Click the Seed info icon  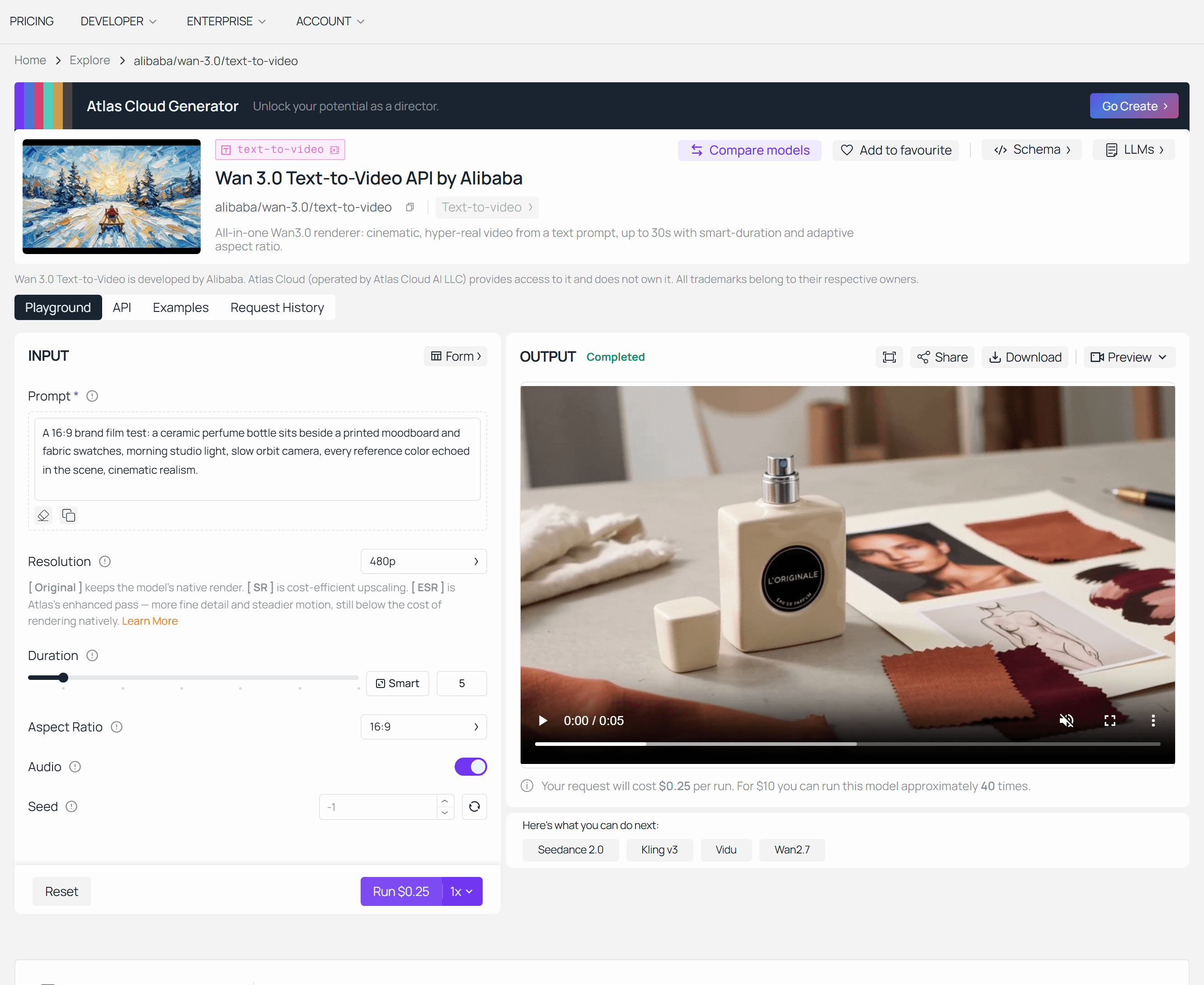tap(71, 807)
